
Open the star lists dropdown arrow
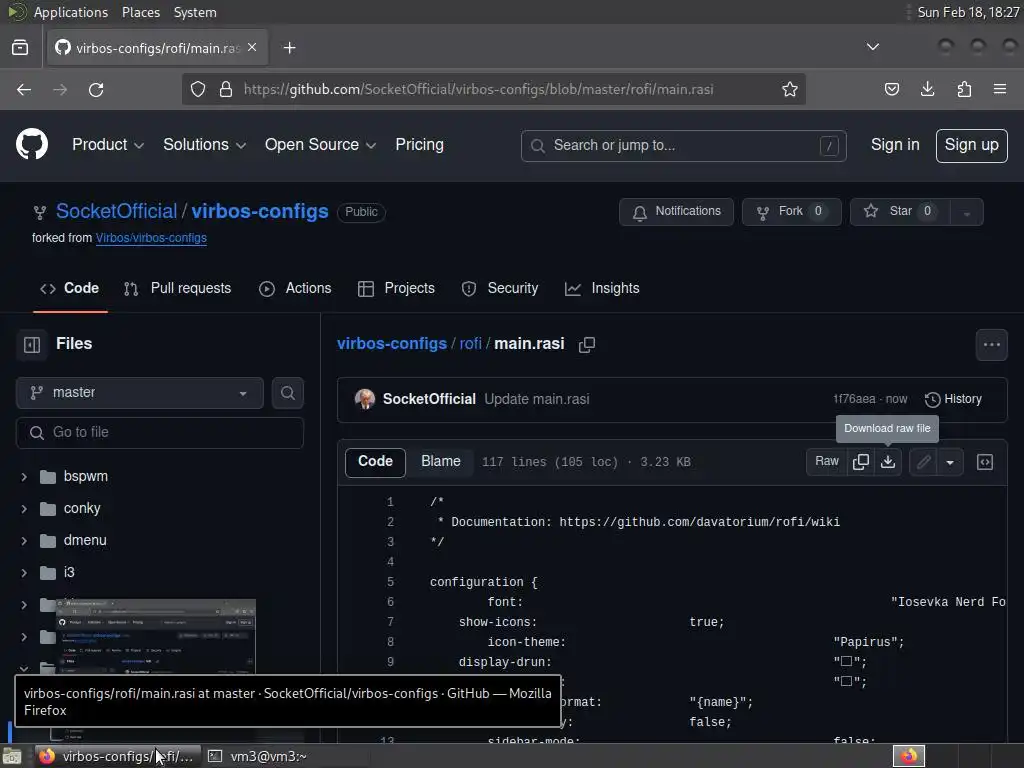pyautogui.click(x=967, y=212)
